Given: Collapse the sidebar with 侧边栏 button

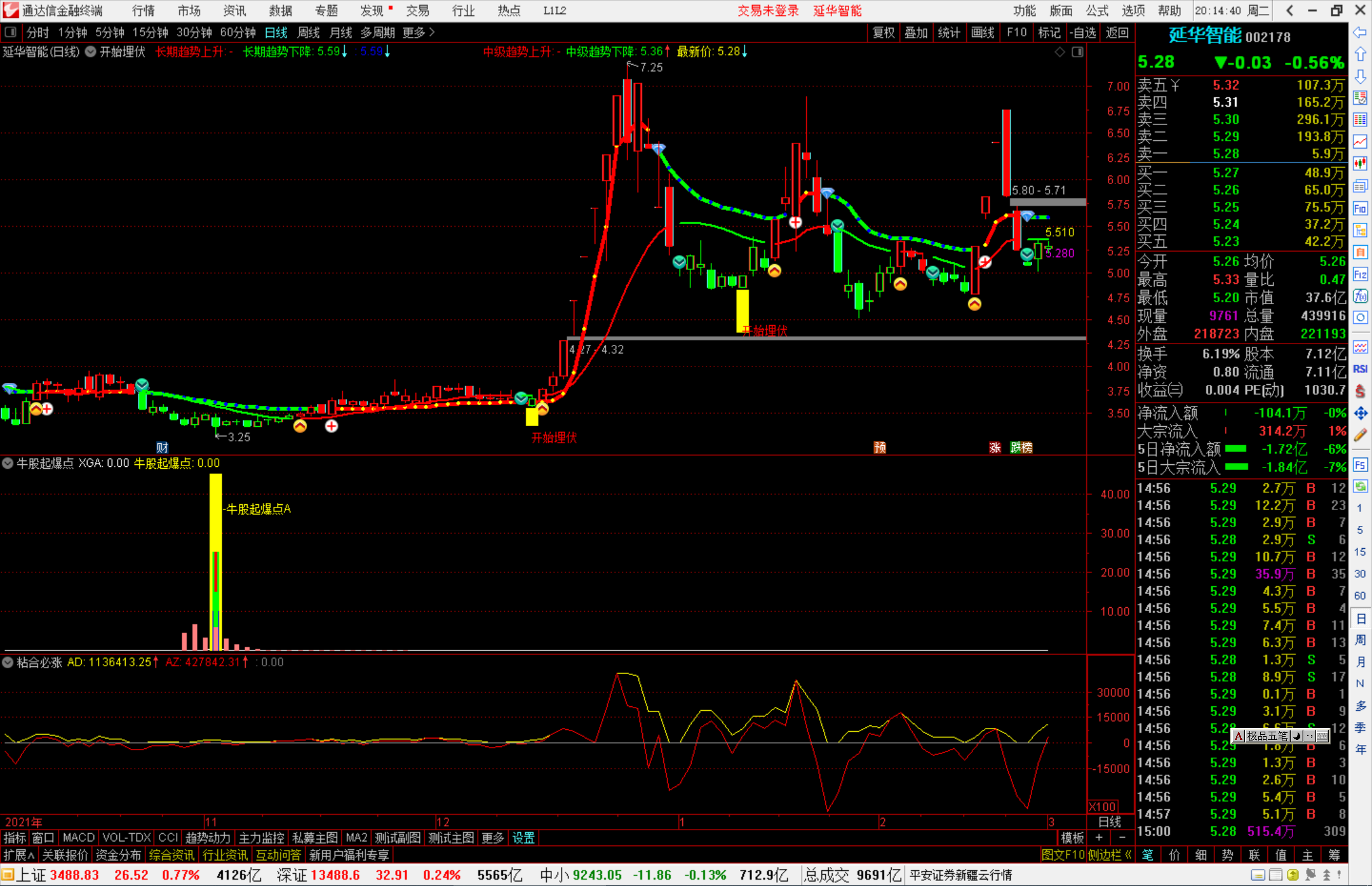Looking at the screenshot, I should coord(1110,855).
